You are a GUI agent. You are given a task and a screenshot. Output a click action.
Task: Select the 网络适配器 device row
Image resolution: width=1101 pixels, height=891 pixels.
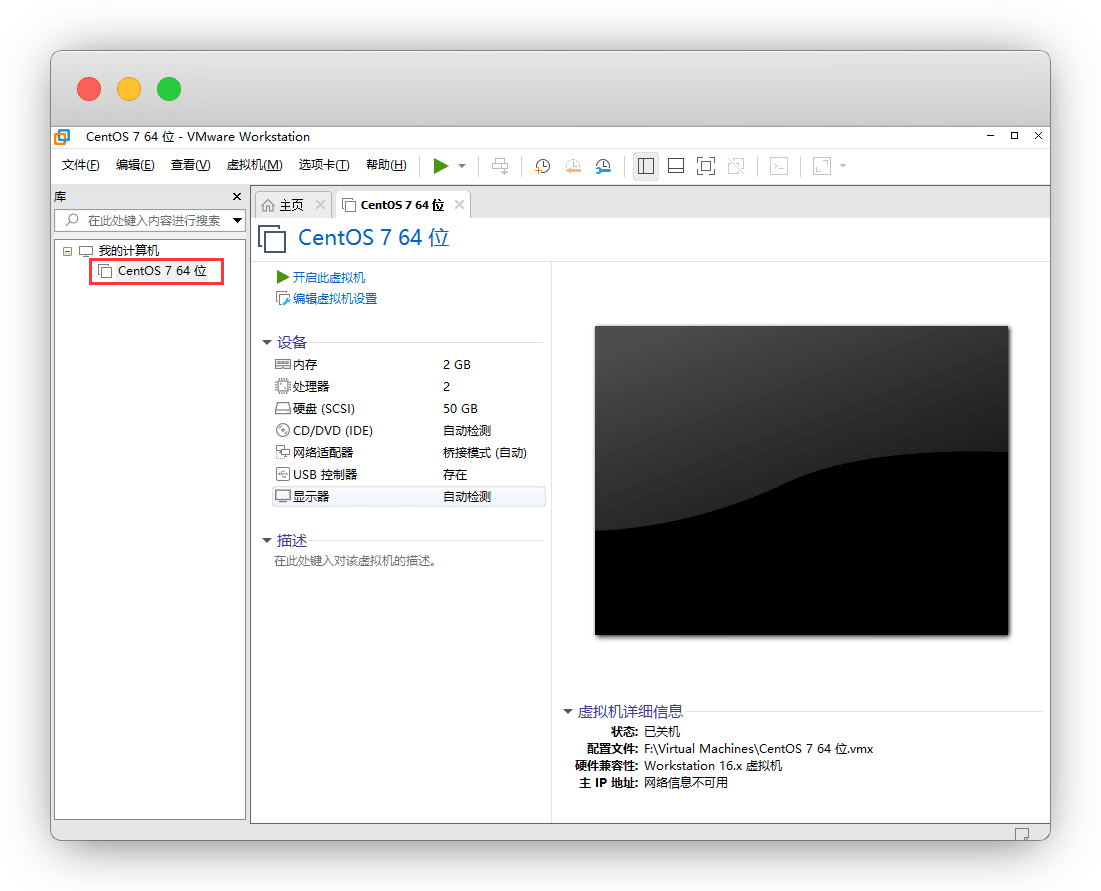coord(408,452)
